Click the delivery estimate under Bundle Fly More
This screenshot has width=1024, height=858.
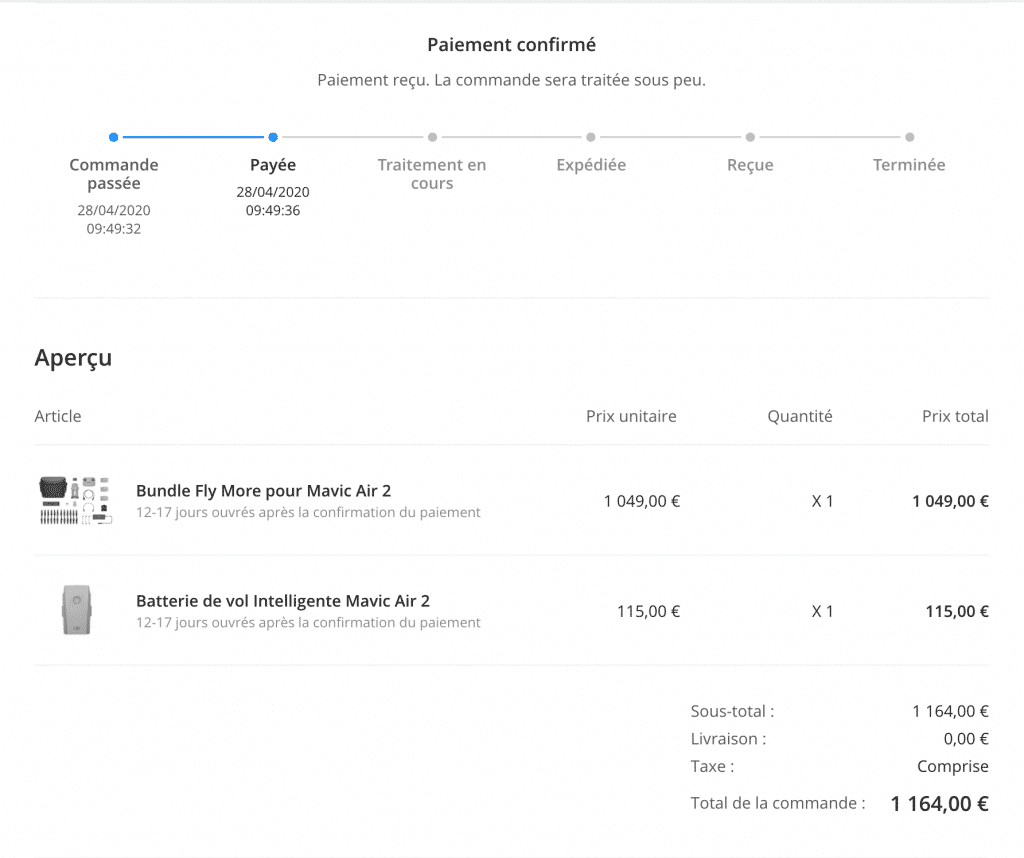click(308, 512)
